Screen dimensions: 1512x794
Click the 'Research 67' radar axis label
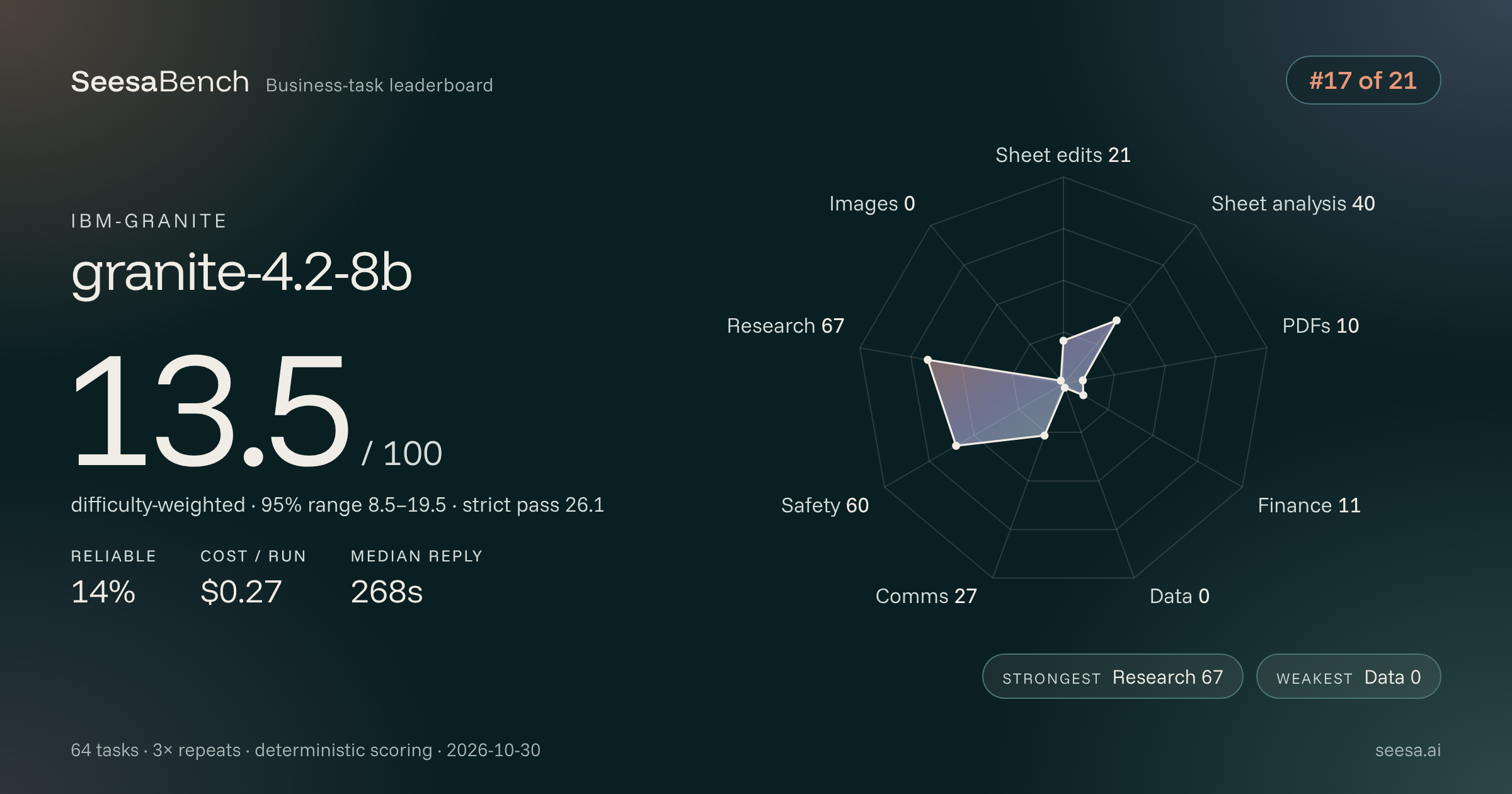[785, 326]
